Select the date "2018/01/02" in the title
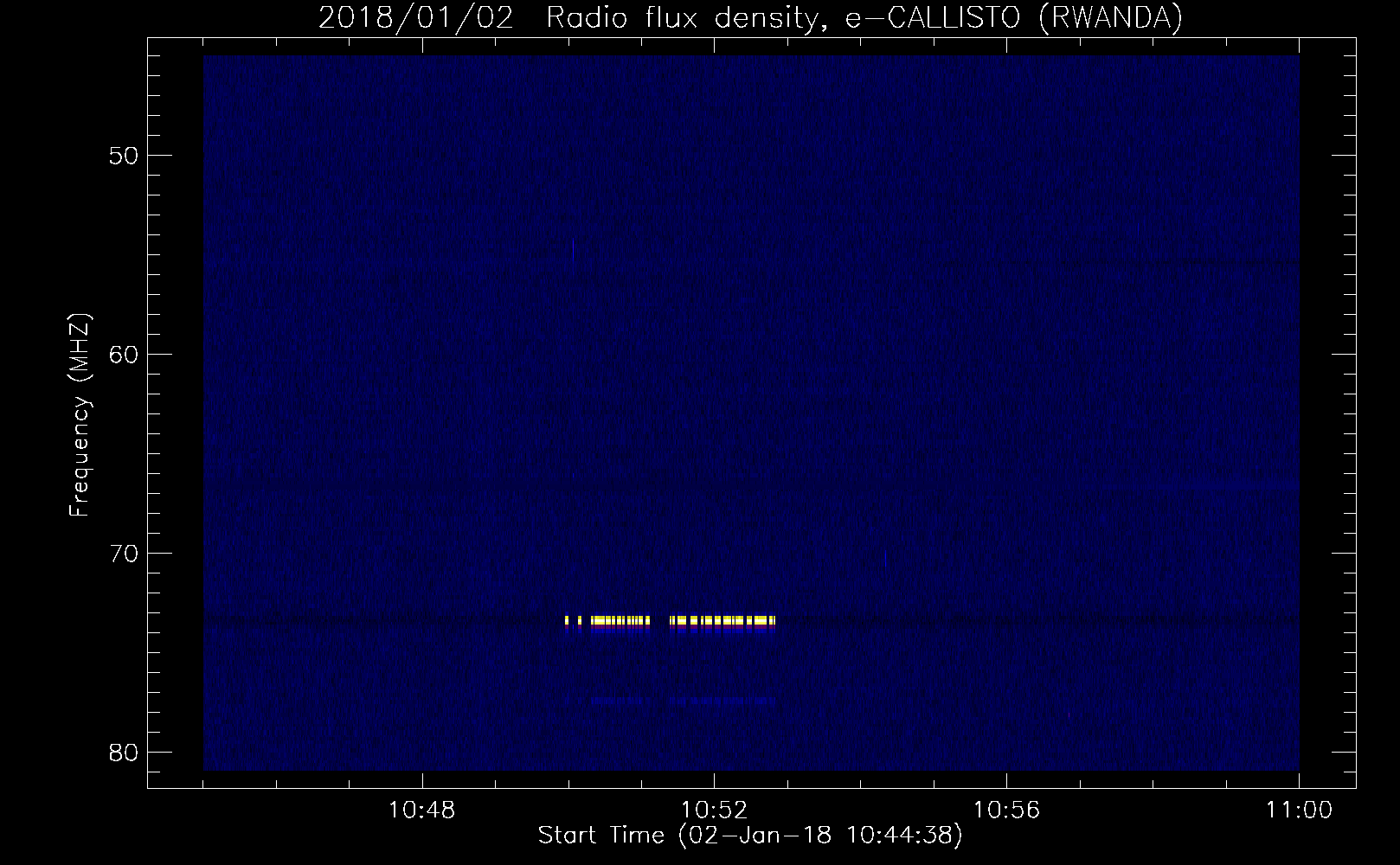The width and height of the screenshot is (1400, 865). coord(414,17)
